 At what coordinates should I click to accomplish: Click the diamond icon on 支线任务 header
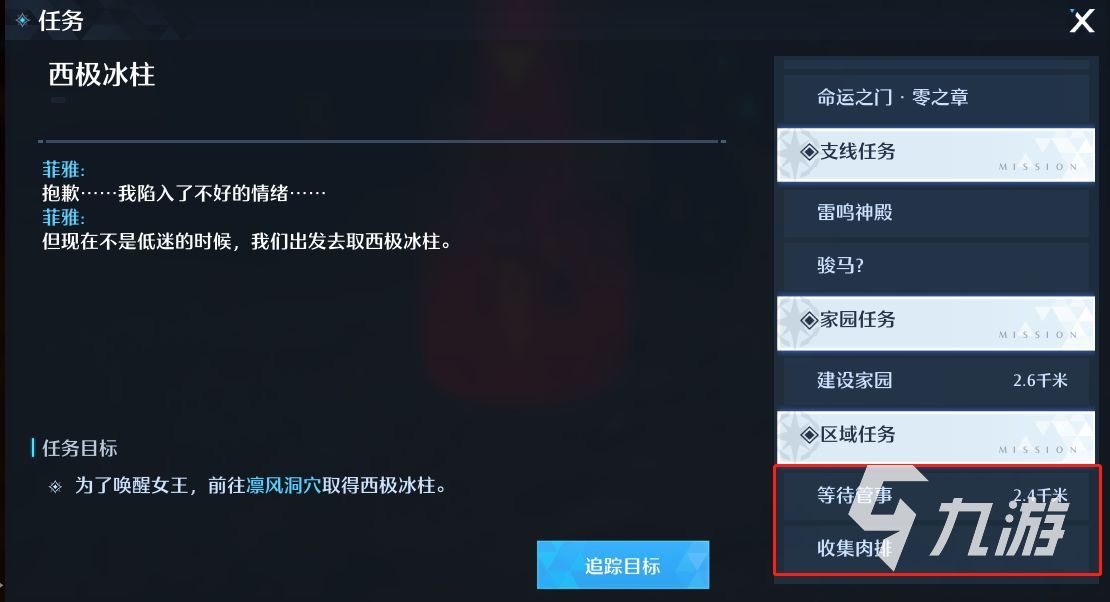809,152
